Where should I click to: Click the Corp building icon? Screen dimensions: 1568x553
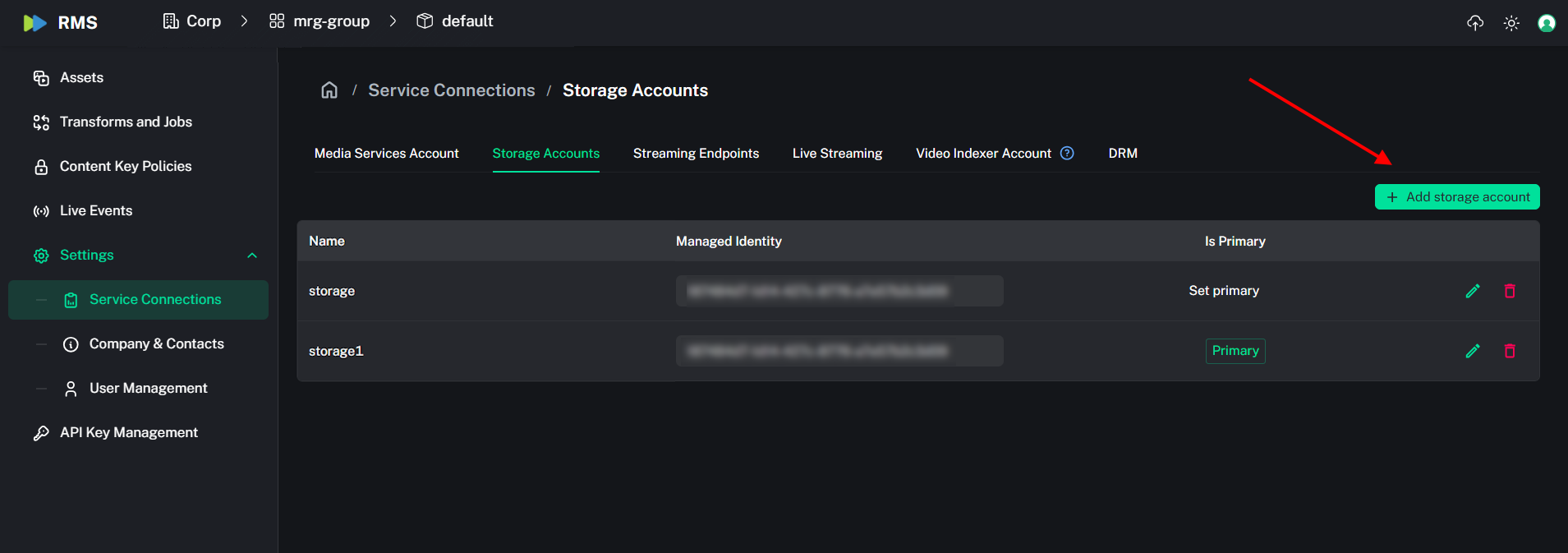pos(171,21)
